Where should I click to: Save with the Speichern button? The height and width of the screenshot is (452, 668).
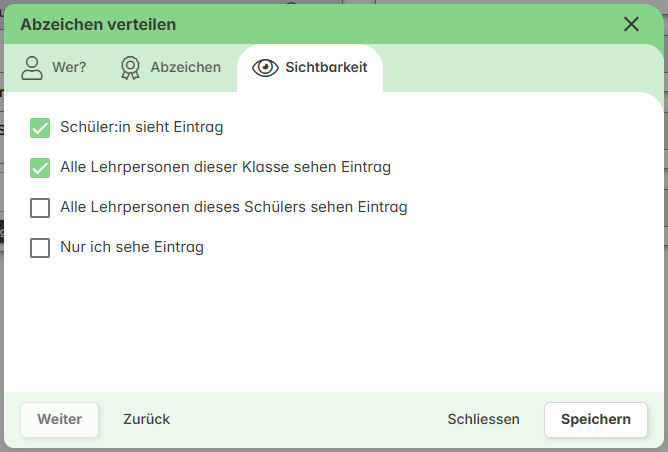[596, 420]
